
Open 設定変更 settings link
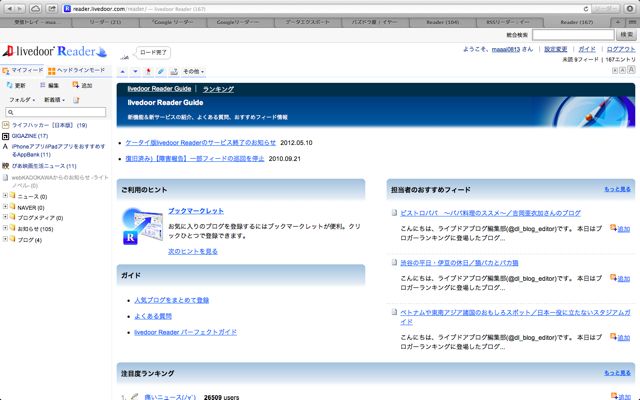556,49
